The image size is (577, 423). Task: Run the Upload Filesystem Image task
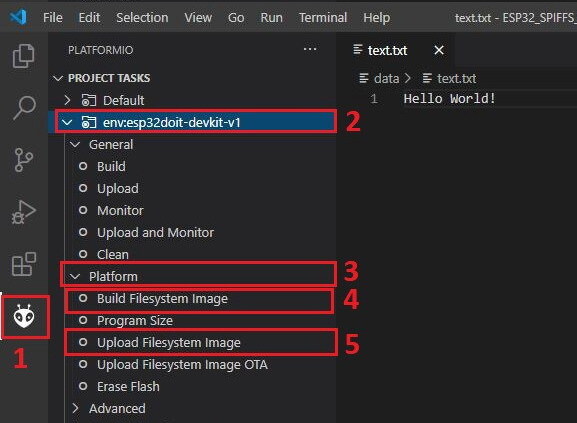[x=169, y=343]
